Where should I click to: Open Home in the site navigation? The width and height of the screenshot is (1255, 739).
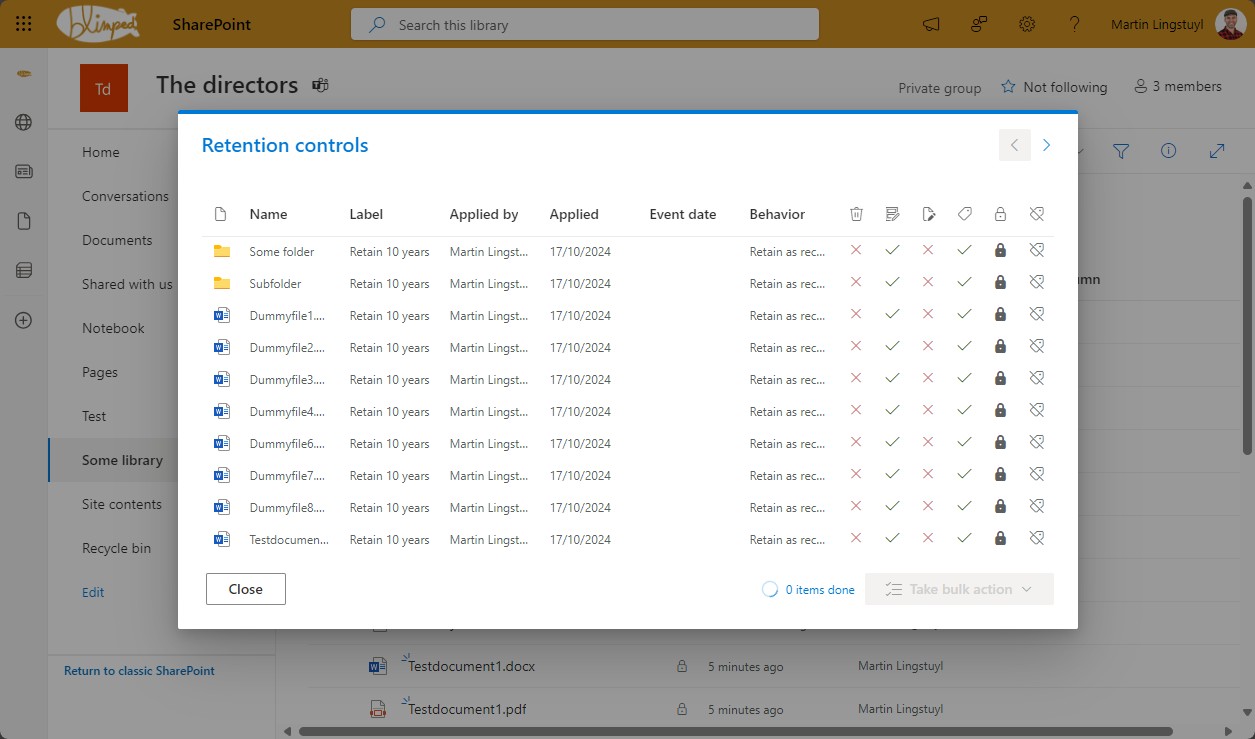point(101,152)
